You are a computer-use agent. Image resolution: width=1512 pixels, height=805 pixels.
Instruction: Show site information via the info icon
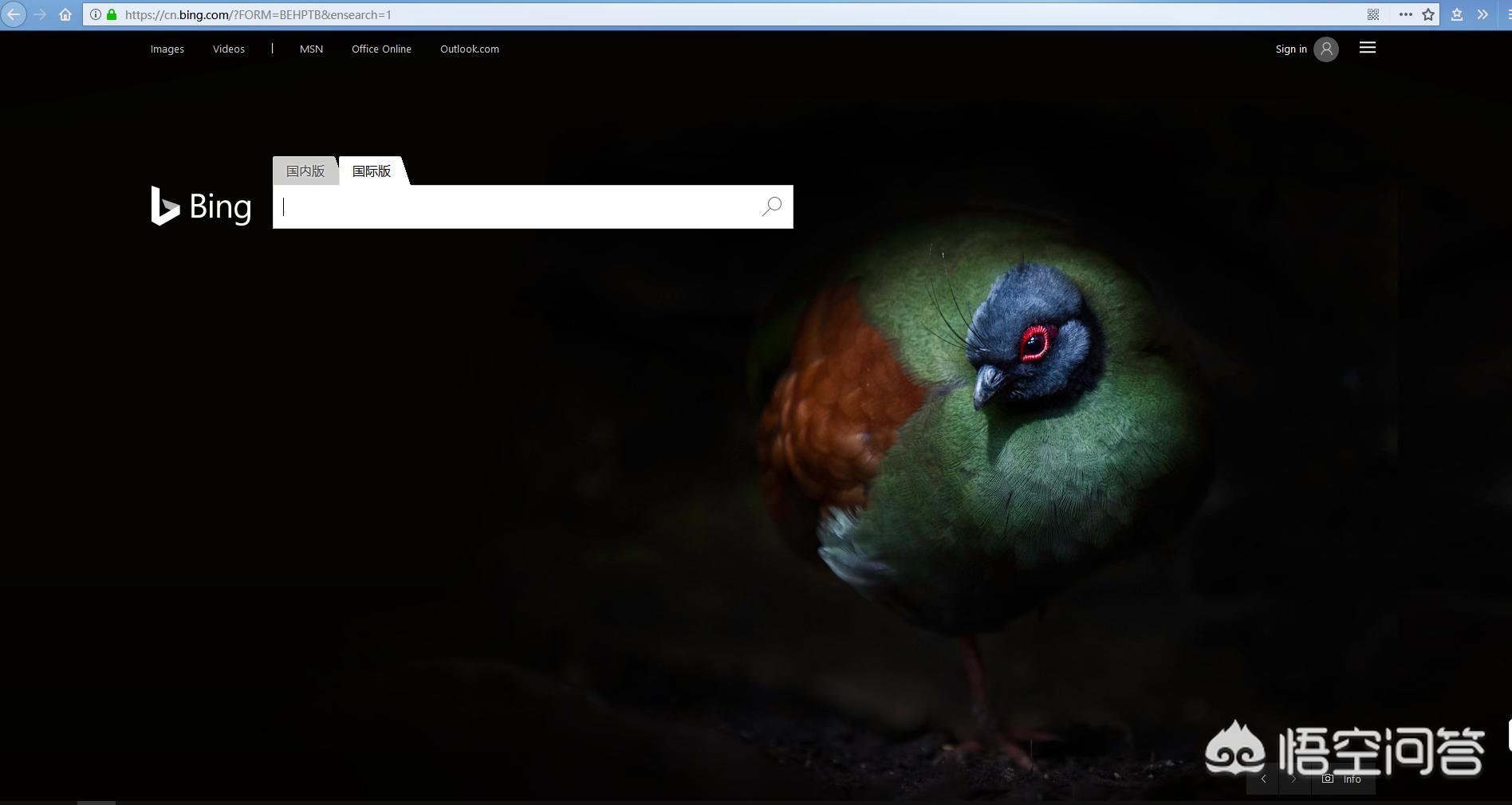[x=95, y=14]
